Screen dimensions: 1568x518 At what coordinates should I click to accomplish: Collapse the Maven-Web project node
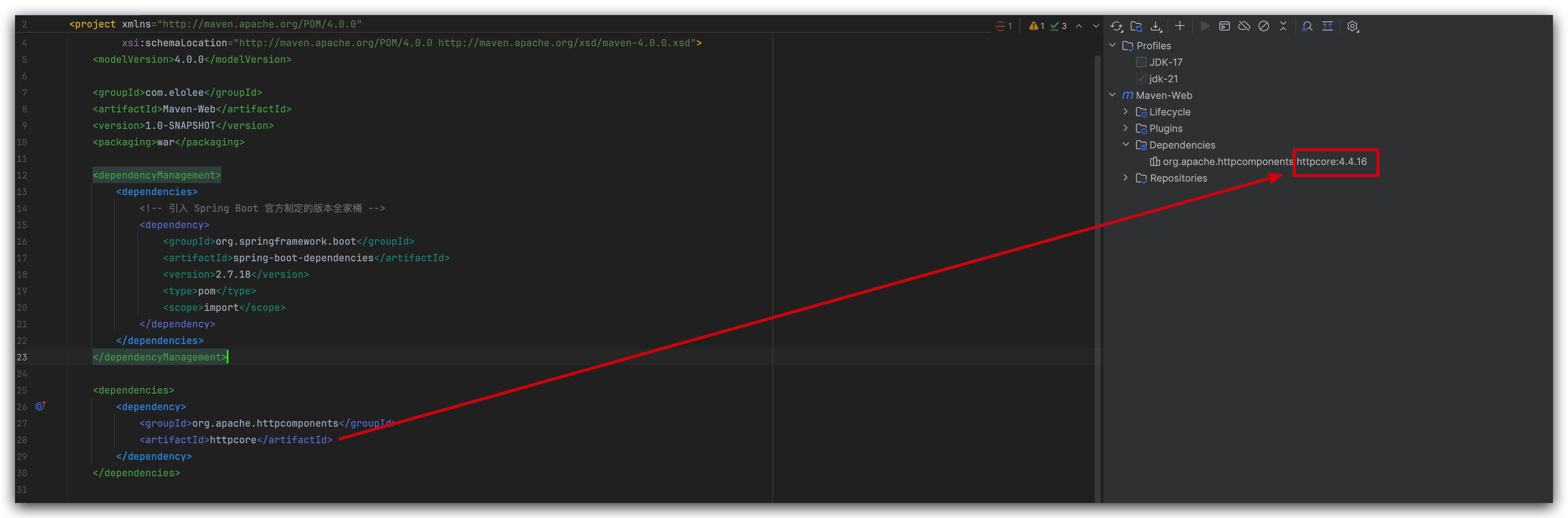click(x=1113, y=95)
